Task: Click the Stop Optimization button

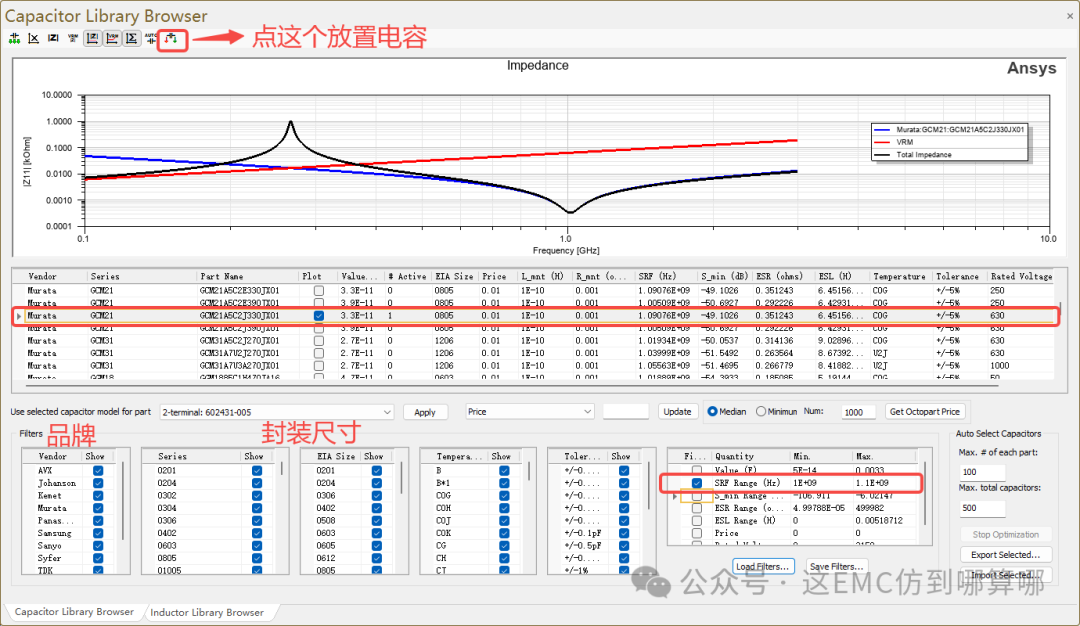Action: point(1005,534)
